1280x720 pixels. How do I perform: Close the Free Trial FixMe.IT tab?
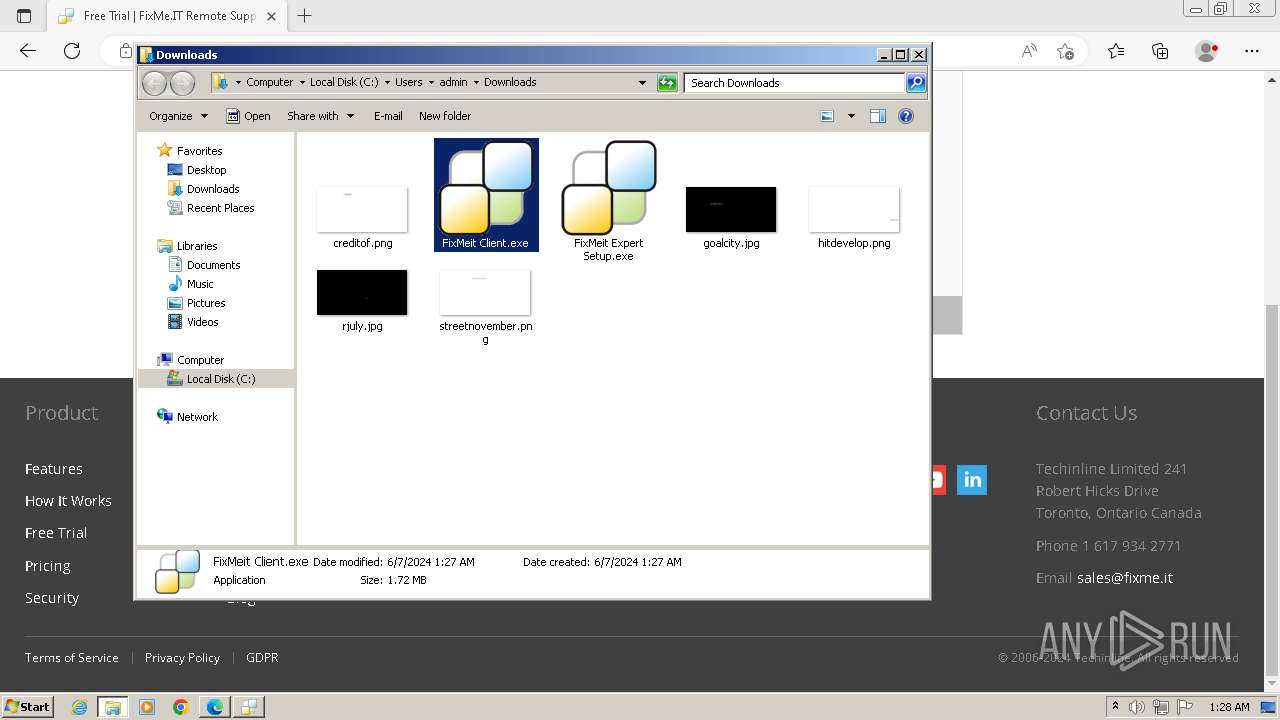(x=271, y=16)
